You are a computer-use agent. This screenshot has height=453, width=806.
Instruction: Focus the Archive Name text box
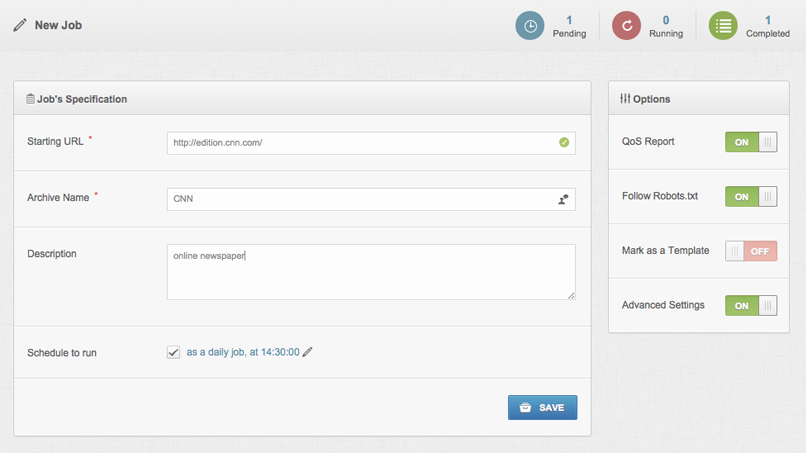tap(360, 199)
